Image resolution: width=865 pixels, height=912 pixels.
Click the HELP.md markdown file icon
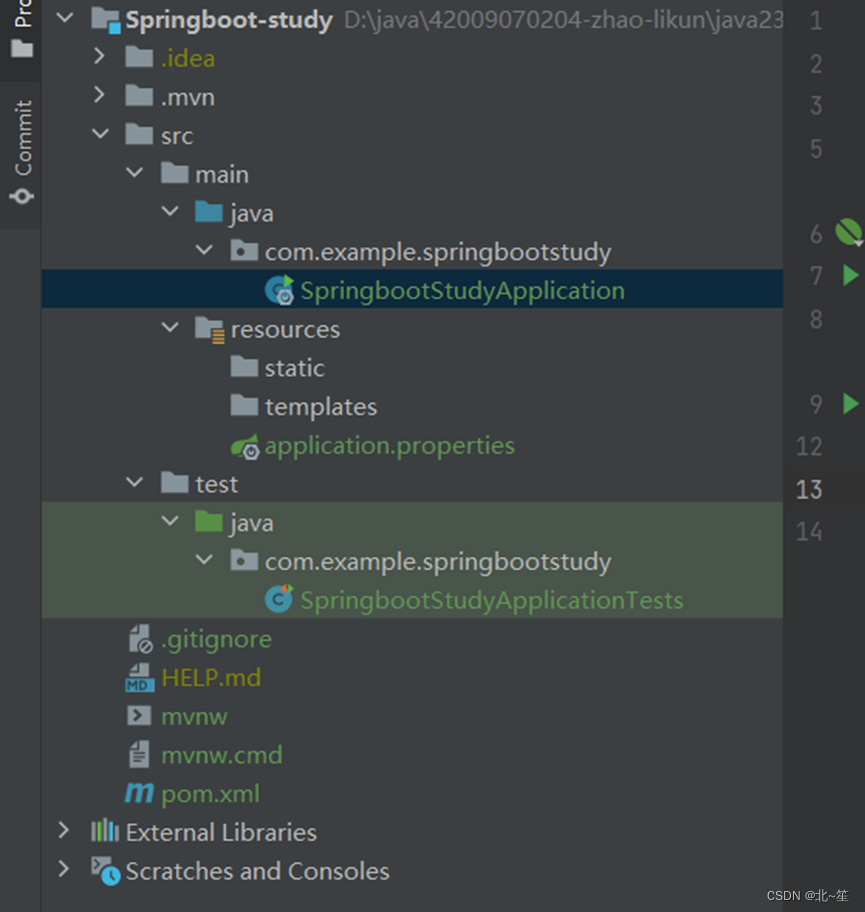139,678
